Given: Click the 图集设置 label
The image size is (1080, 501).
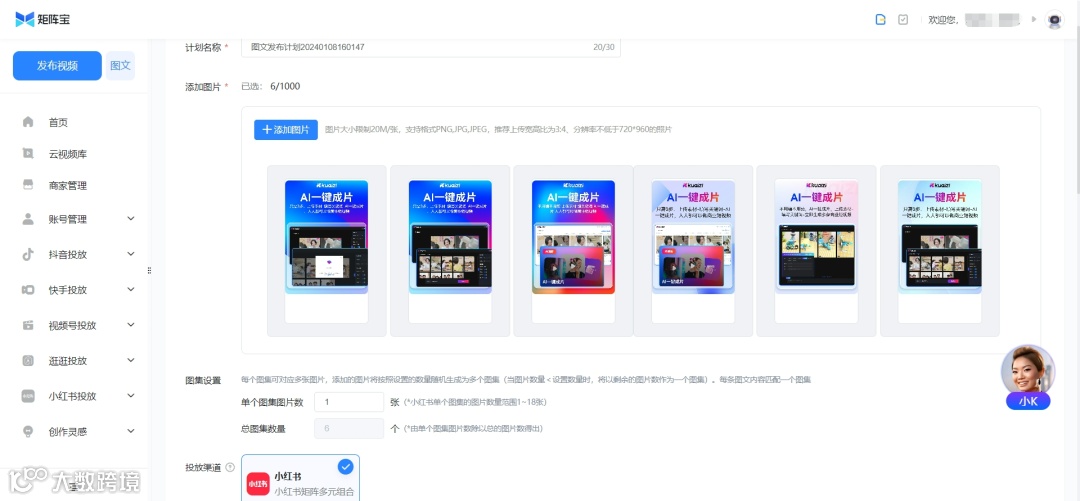Looking at the screenshot, I should (x=203, y=380).
